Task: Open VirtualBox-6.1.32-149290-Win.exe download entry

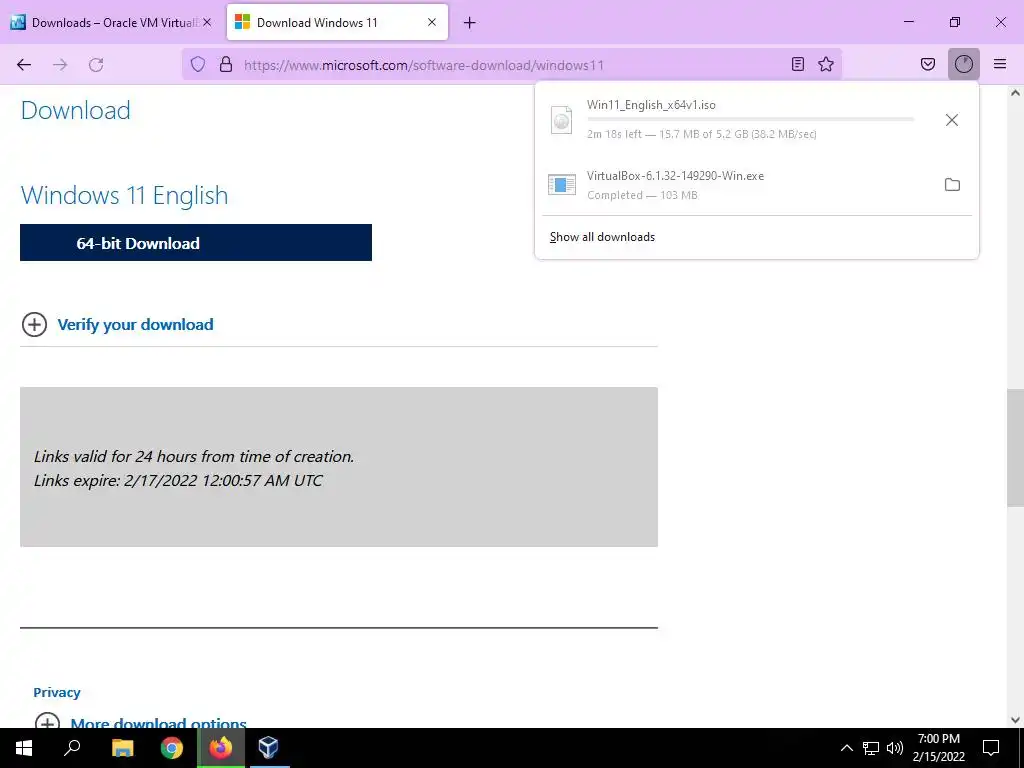Action: click(x=737, y=185)
